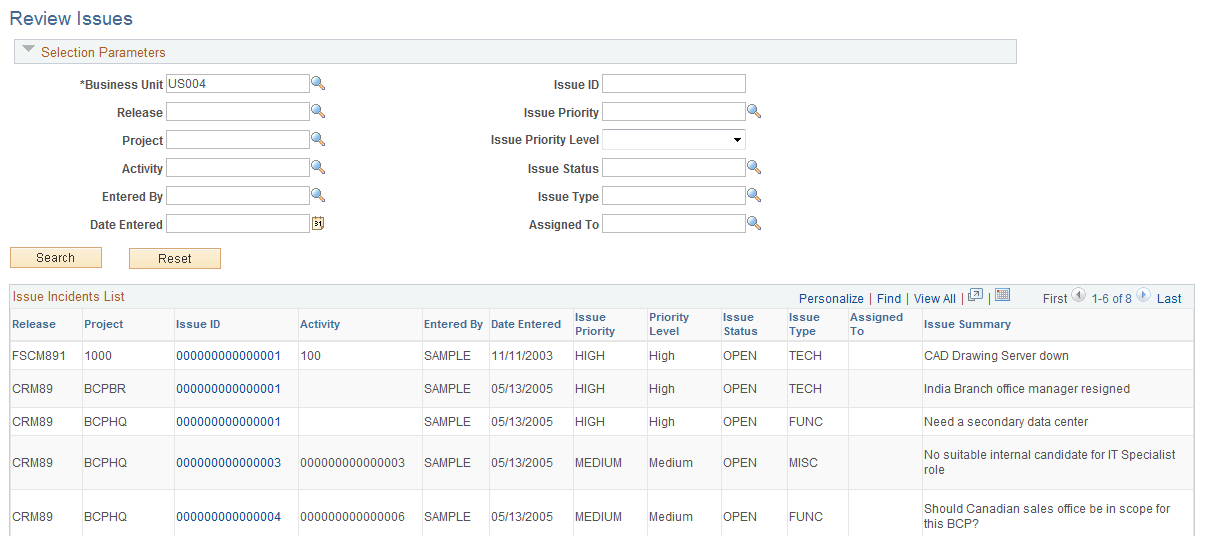Open issue ID for secondary data center row
The width and height of the screenshot is (1214, 536).
point(228,422)
